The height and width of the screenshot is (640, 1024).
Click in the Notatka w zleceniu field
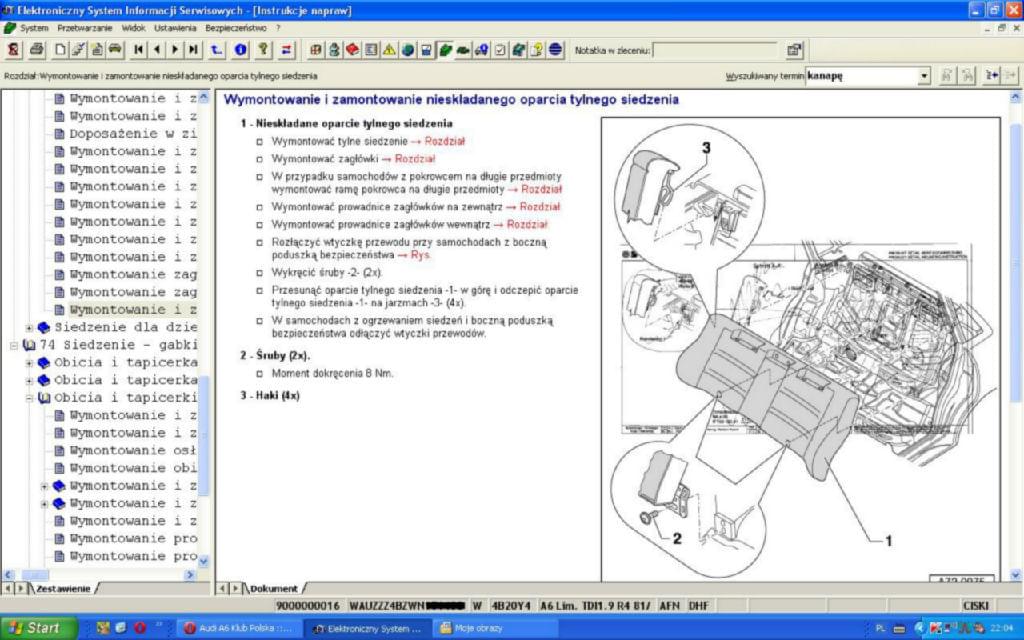(x=714, y=50)
